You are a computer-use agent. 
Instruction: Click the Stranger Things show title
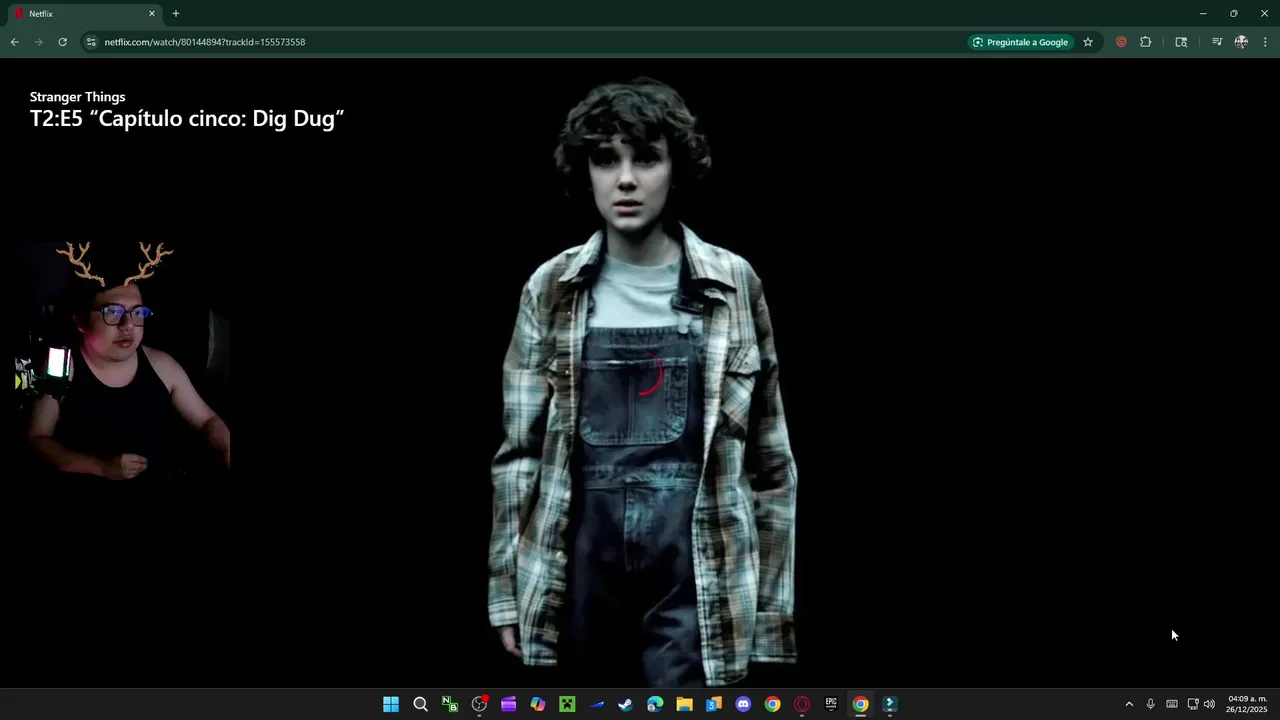point(77,97)
